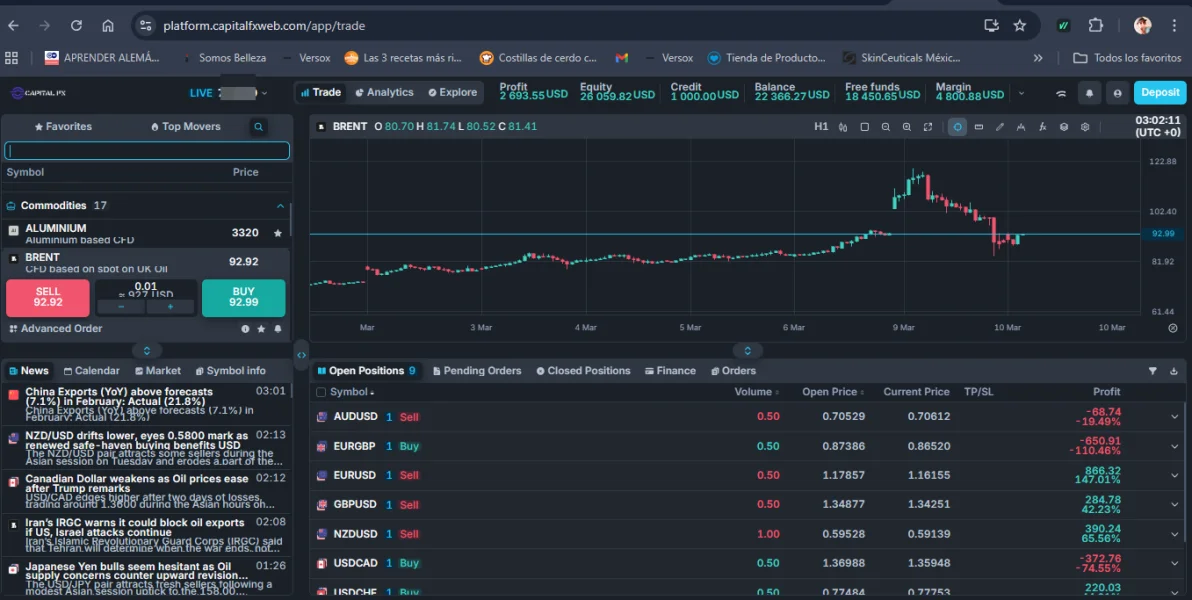Collapse the Commodities category
Viewport: 1192px width, 600px height.
click(280, 206)
